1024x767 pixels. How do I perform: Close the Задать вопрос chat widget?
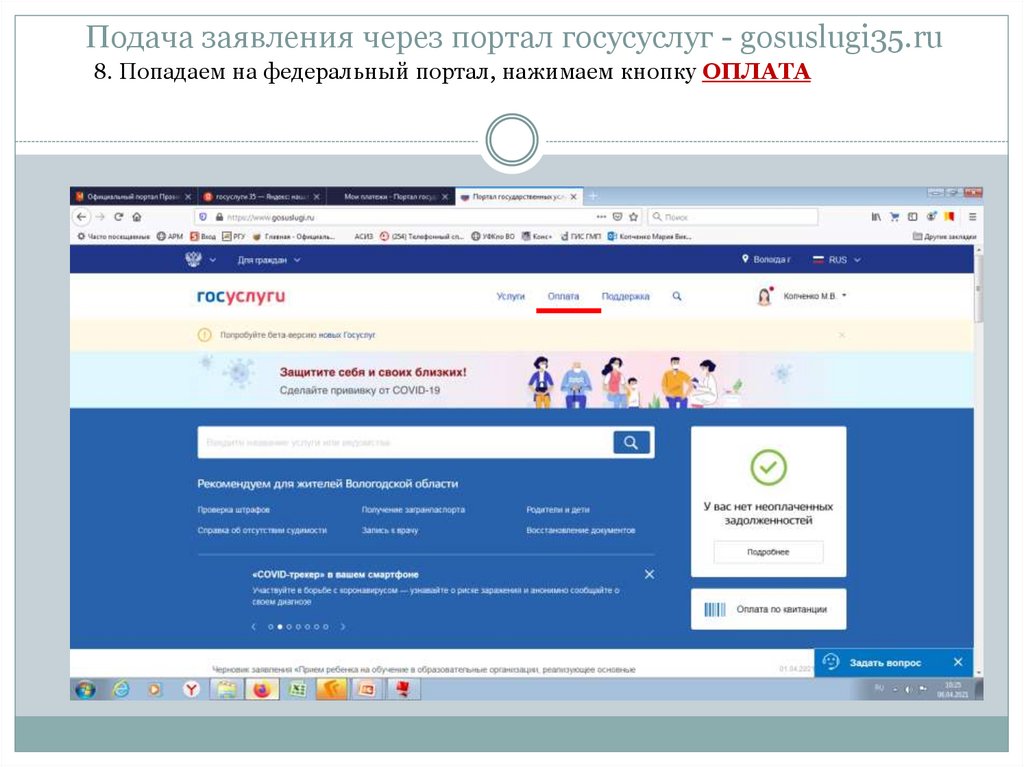958,662
